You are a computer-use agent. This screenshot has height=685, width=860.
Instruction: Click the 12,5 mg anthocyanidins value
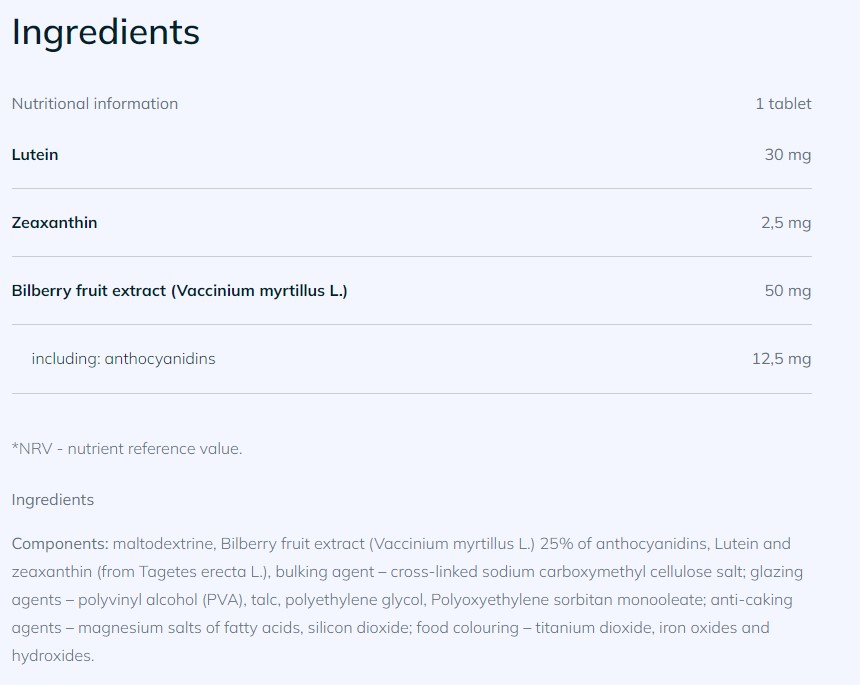[781, 359]
